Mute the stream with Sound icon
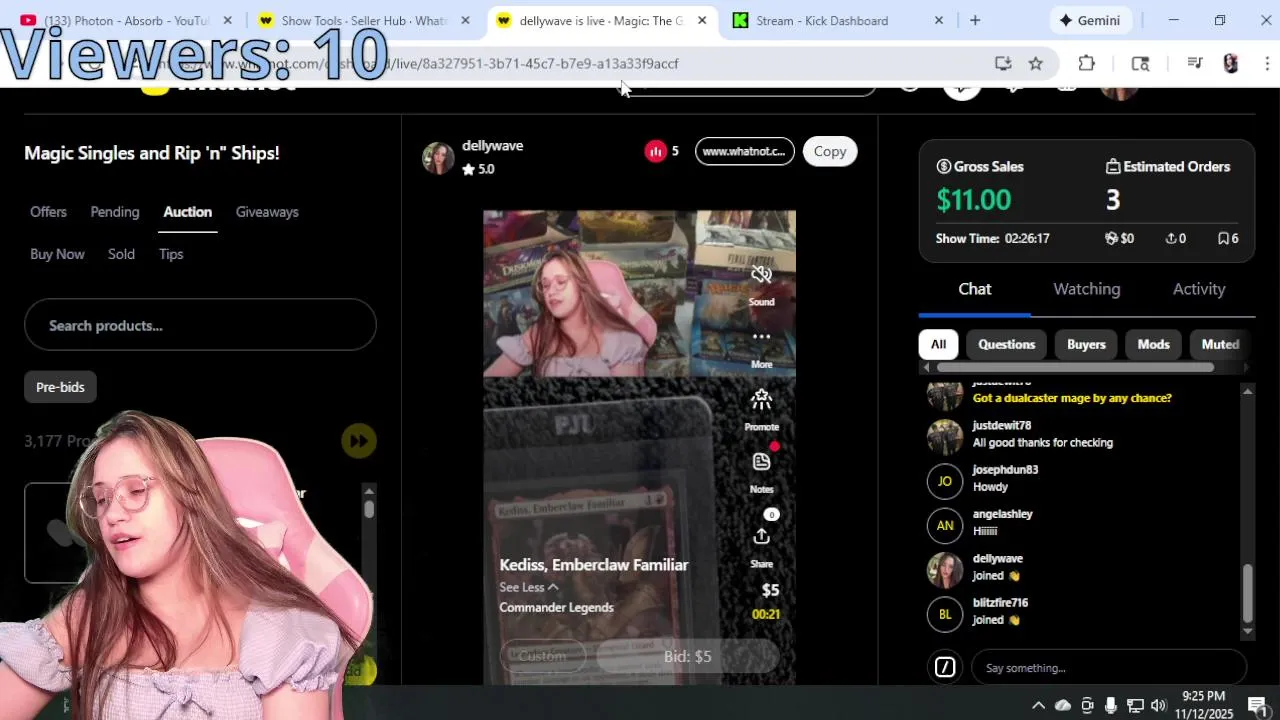The height and width of the screenshot is (720, 1280). pos(762,274)
